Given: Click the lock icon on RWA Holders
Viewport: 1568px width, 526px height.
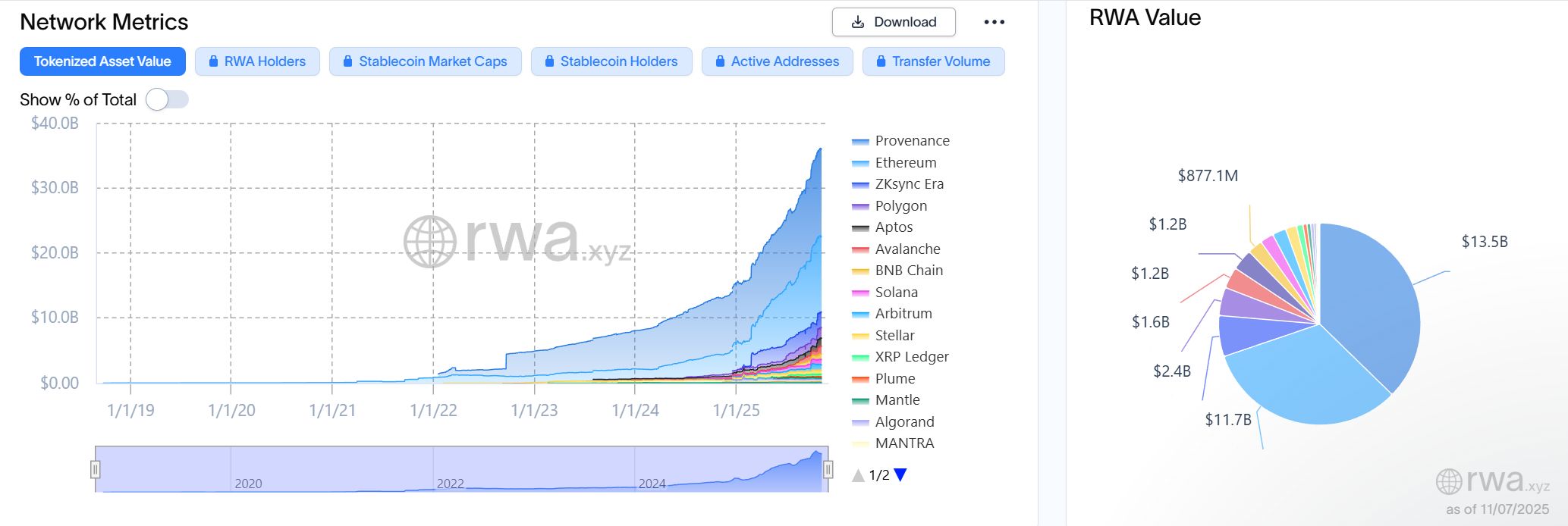Looking at the screenshot, I should coord(215,61).
